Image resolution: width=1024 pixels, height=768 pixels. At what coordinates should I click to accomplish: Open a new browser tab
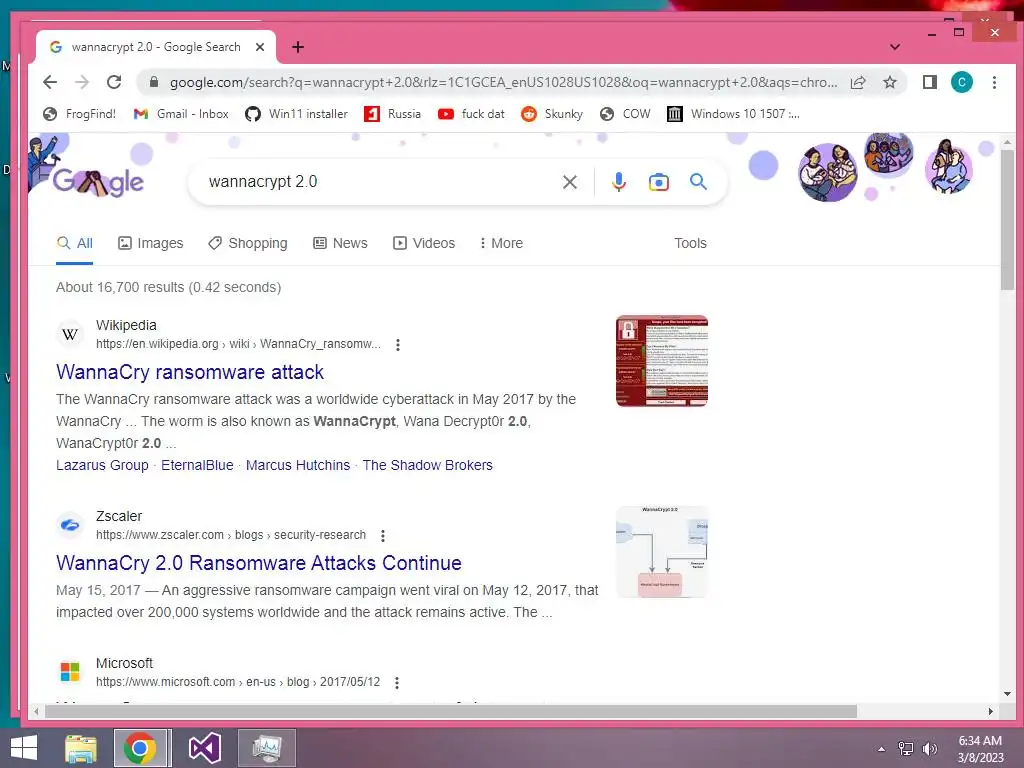point(298,47)
